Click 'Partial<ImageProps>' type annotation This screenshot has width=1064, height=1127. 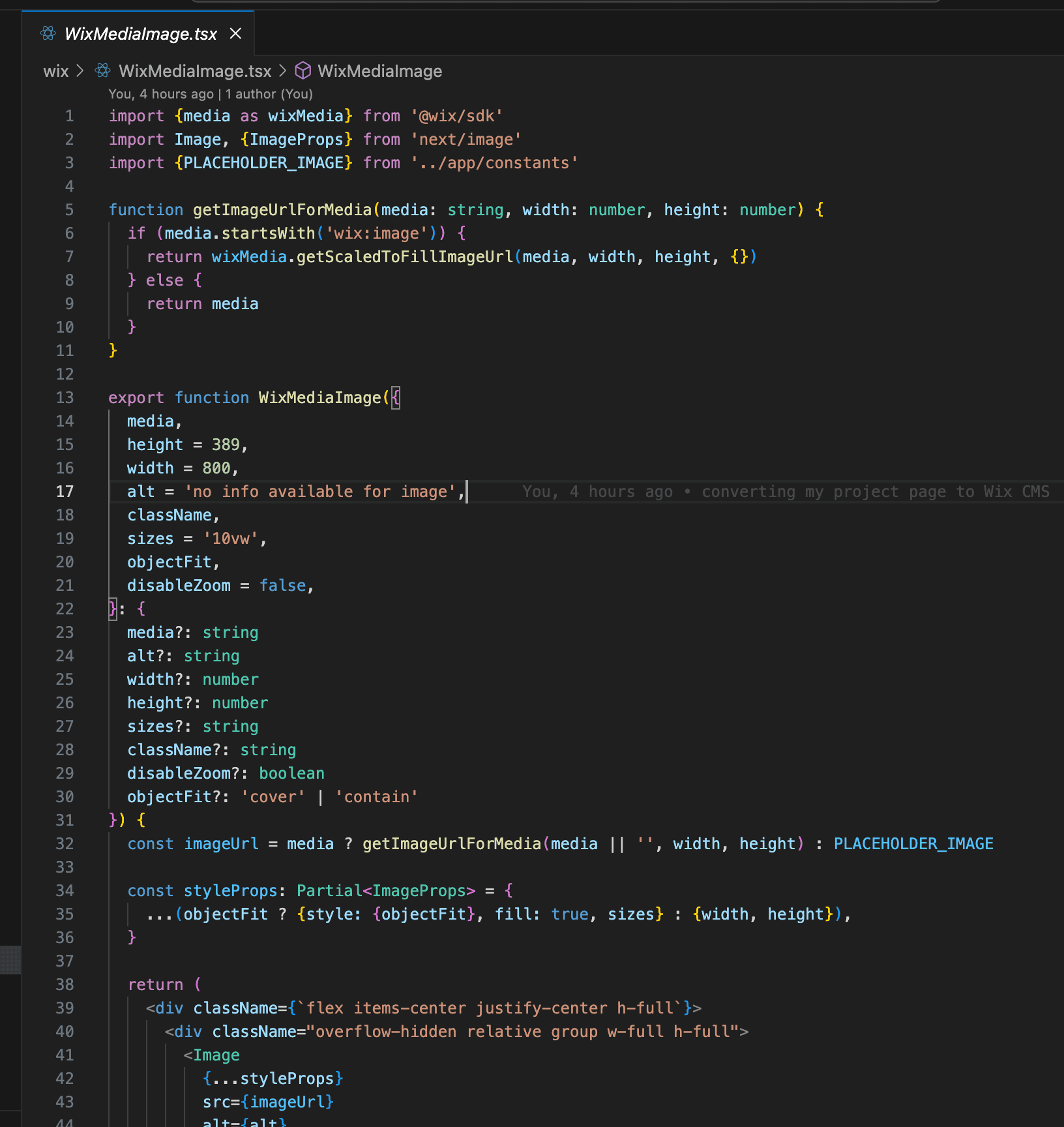(386, 891)
